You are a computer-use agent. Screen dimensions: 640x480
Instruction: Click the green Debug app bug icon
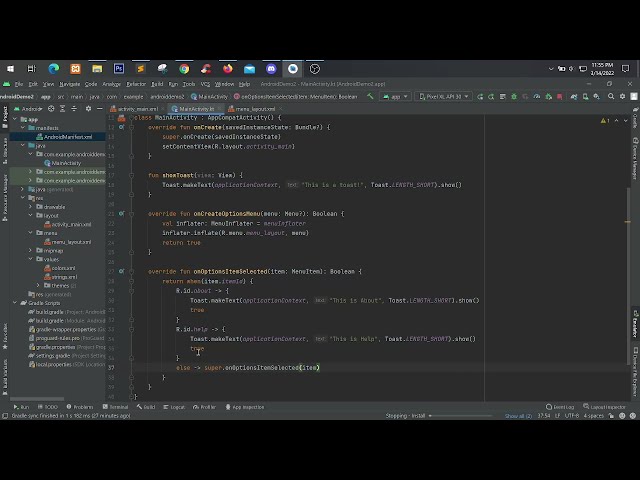tap(514, 97)
